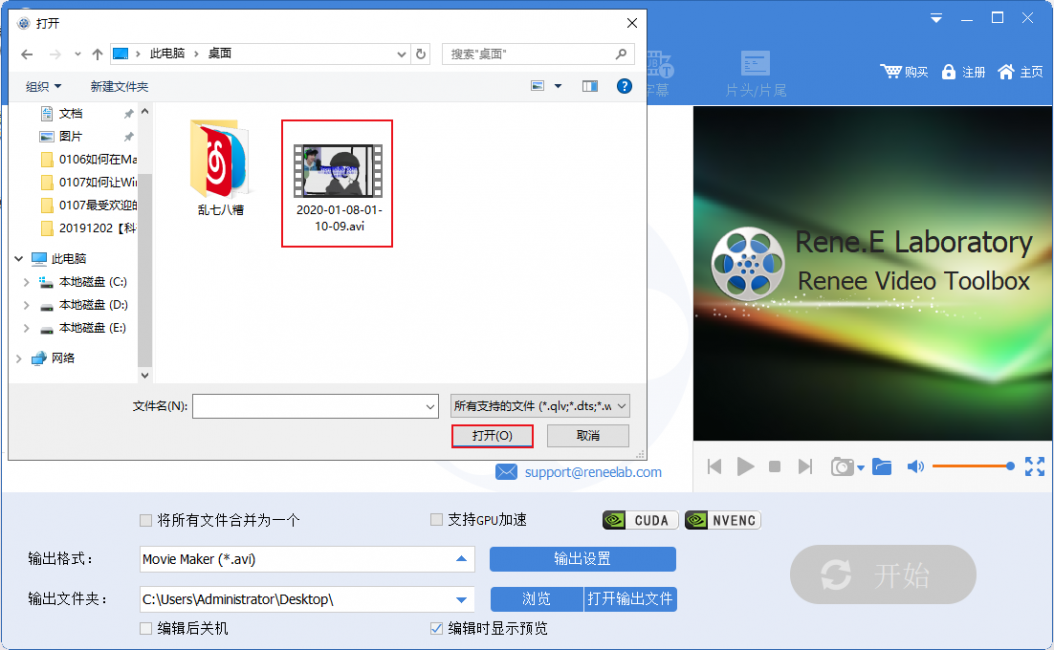This screenshot has width=1054, height=650.
Task: Click the Up one level arrow
Action: (x=97, y=54)
